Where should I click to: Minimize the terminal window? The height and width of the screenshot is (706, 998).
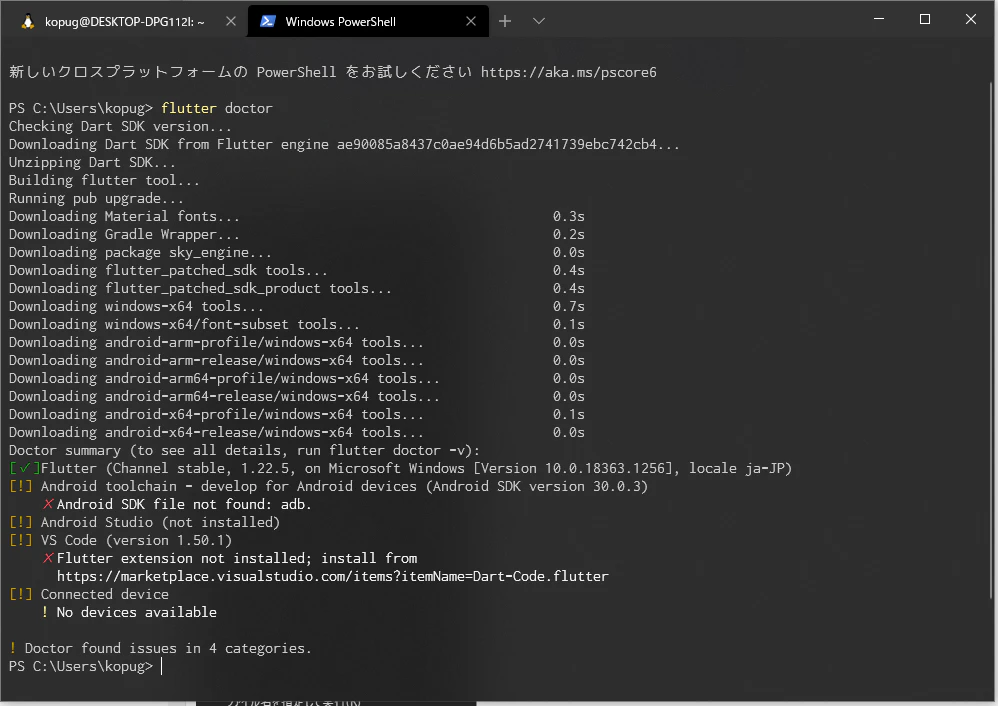pos(879,19)
